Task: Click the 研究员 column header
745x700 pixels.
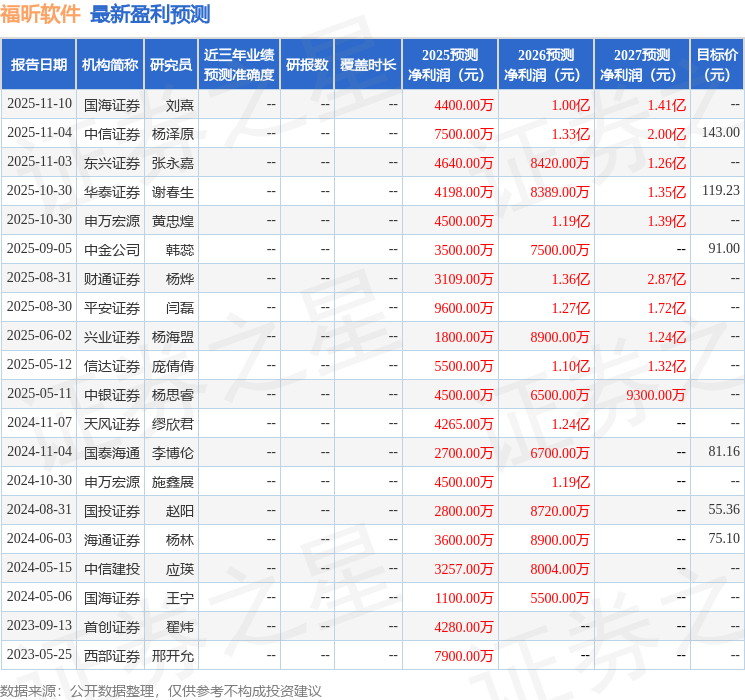Action: pyautogui.click(x=171, y=65)
